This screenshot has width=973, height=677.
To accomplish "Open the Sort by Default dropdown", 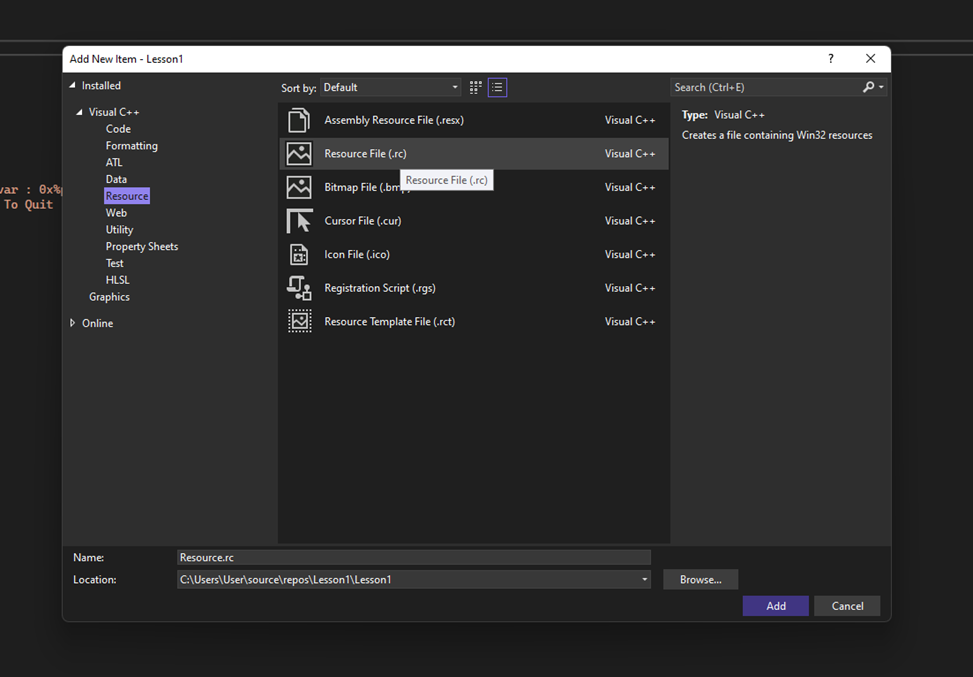I will 391,88.
